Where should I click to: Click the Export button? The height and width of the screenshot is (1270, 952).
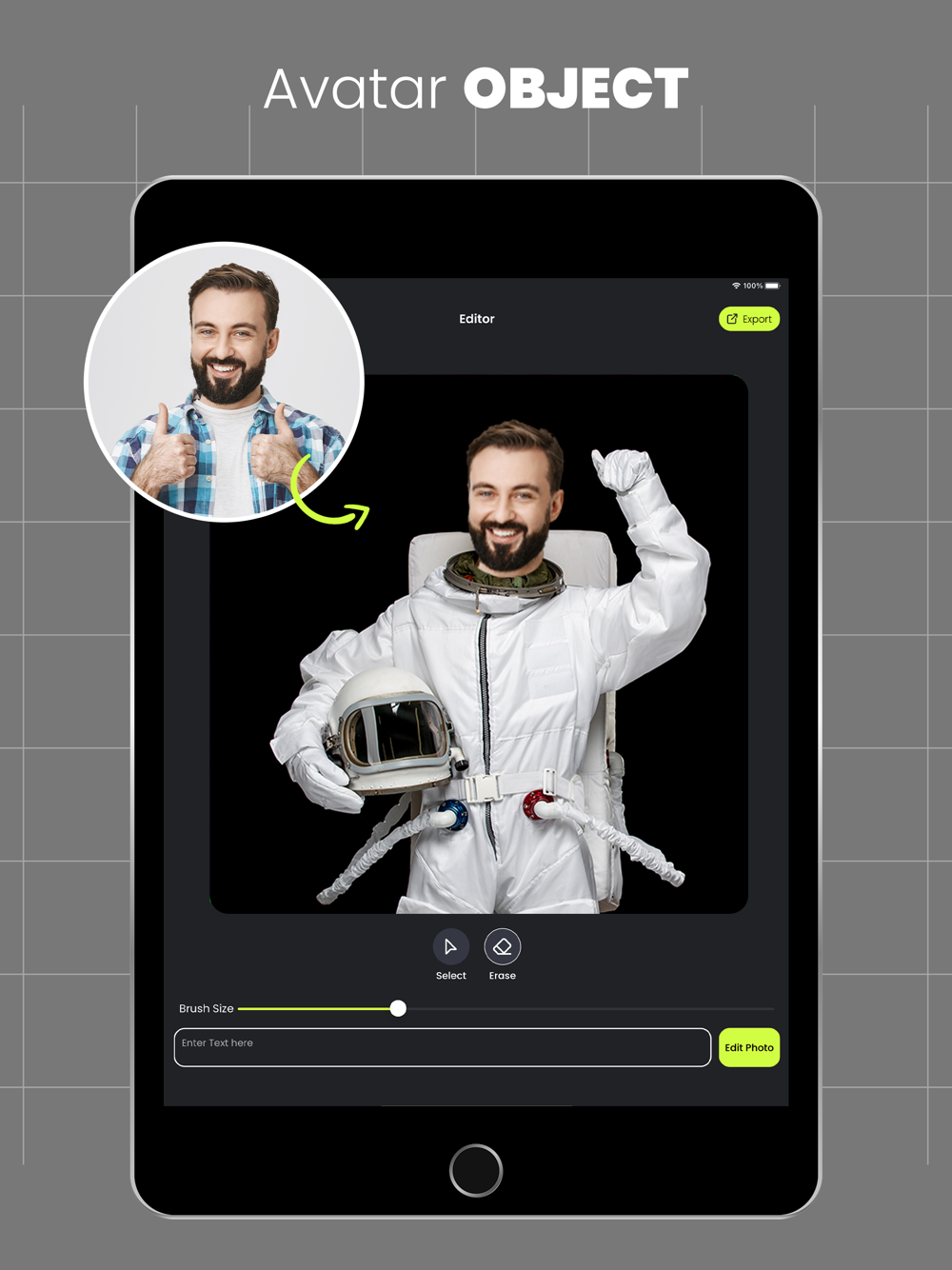(x=749, y=319)
